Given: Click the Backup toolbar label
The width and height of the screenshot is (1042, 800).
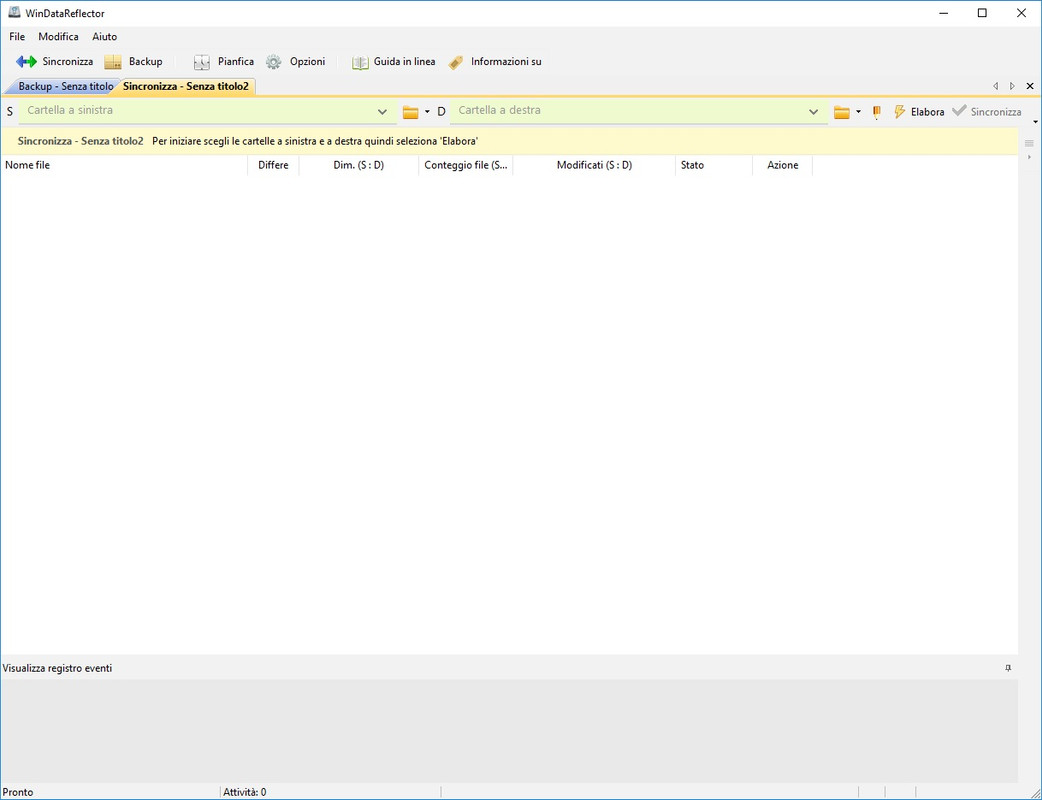Looking at the screenshot, I should (146, 61).
